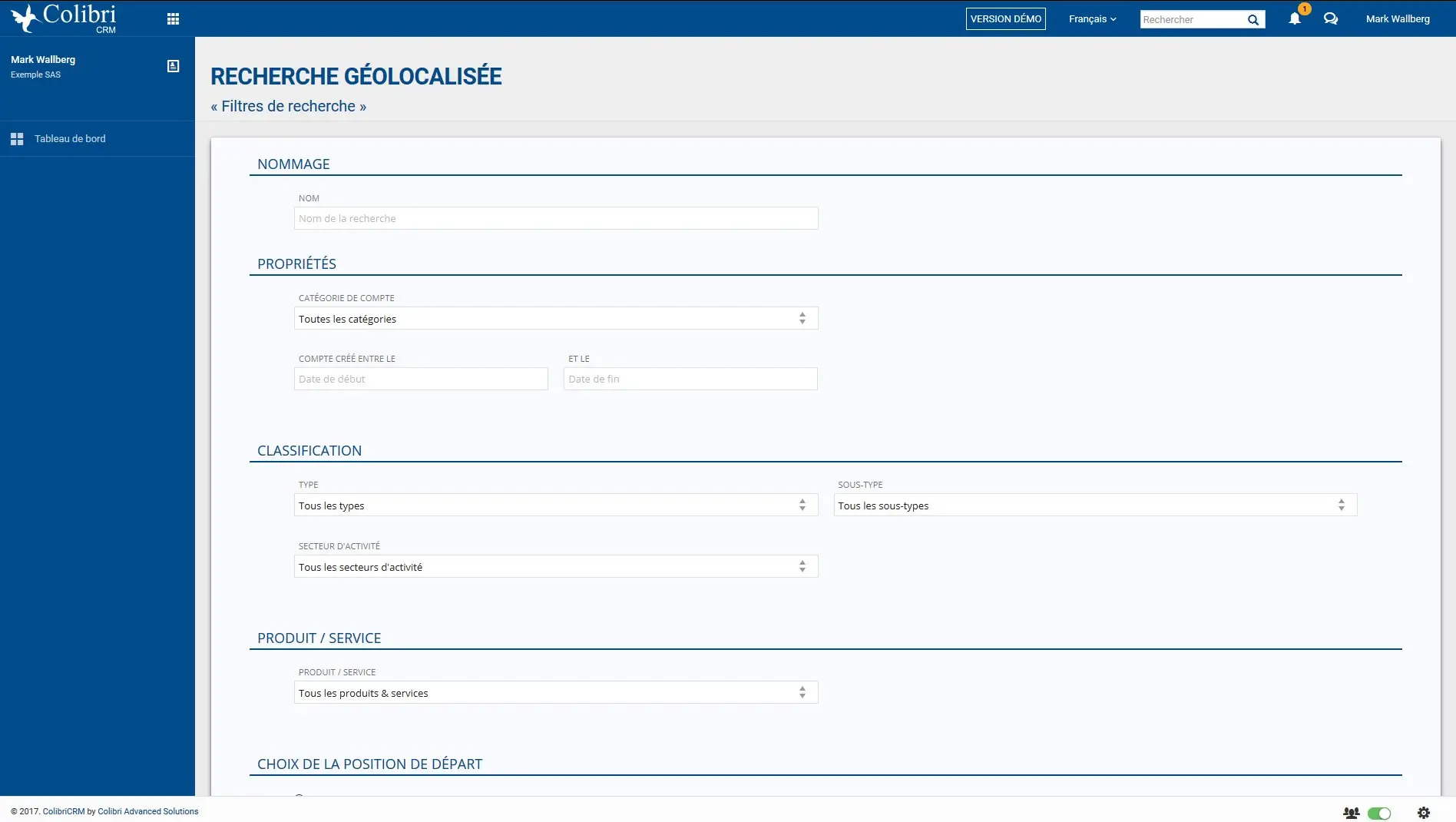The height and width of the screenshot is (822, 1456).
Task: Open the apps grid menu icon
Action: 173,19
